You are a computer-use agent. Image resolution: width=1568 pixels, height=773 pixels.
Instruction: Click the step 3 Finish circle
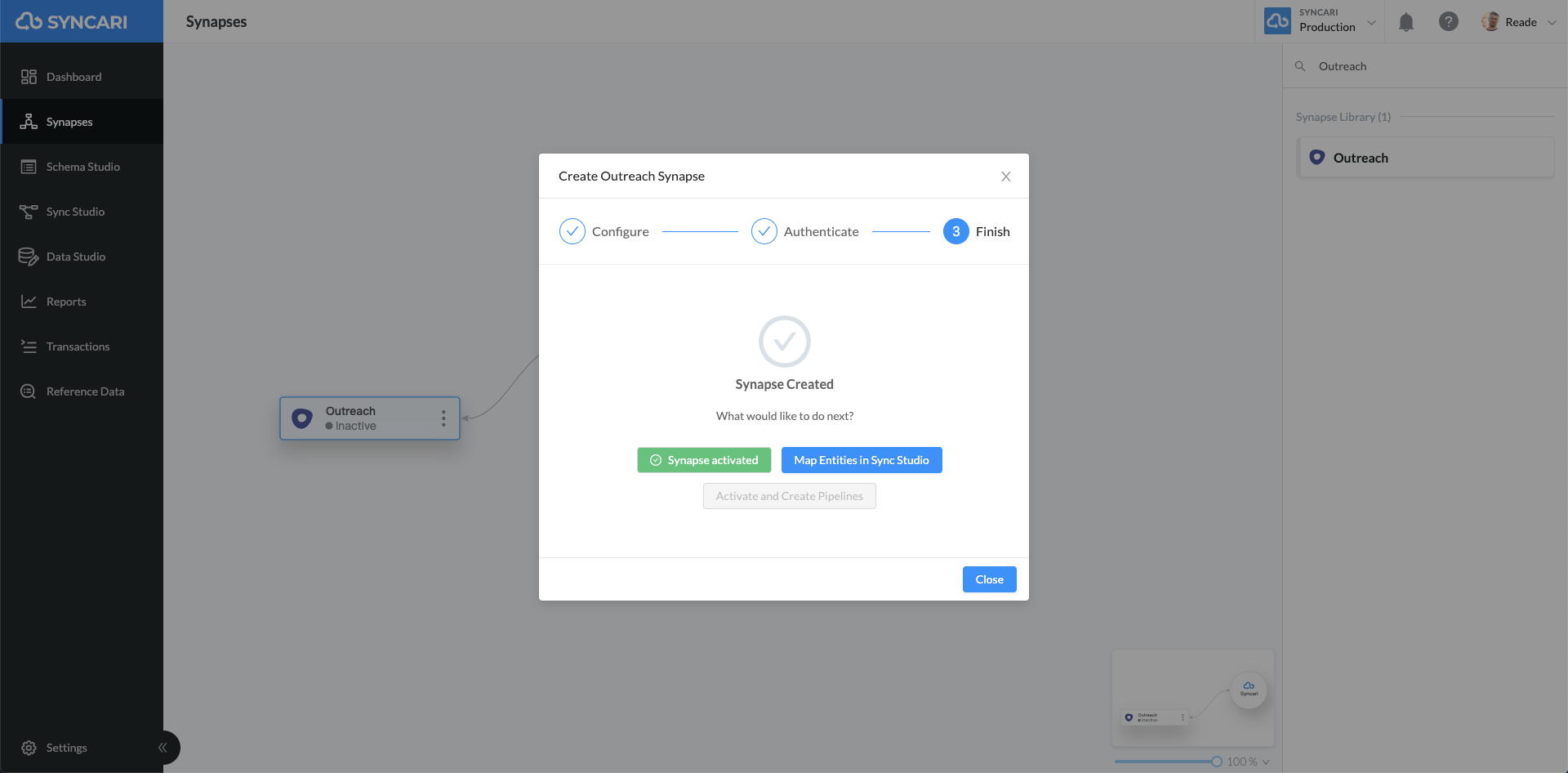click(x=956, y=231)
